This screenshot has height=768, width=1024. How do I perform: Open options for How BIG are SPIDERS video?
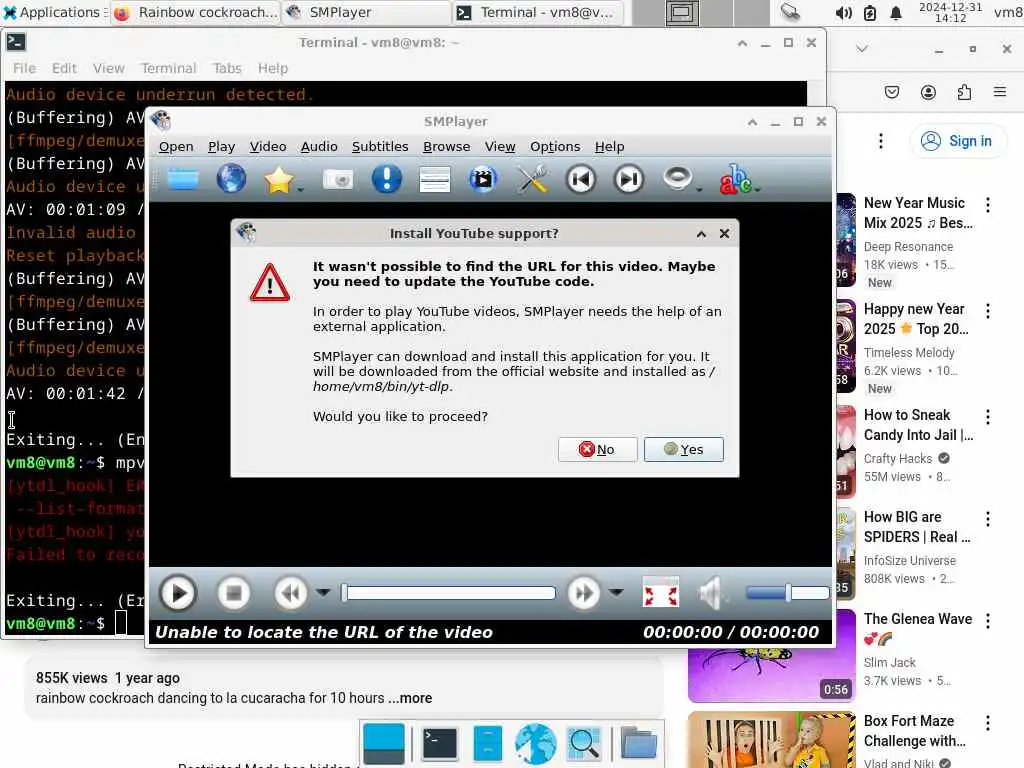(x=988, y=519)
